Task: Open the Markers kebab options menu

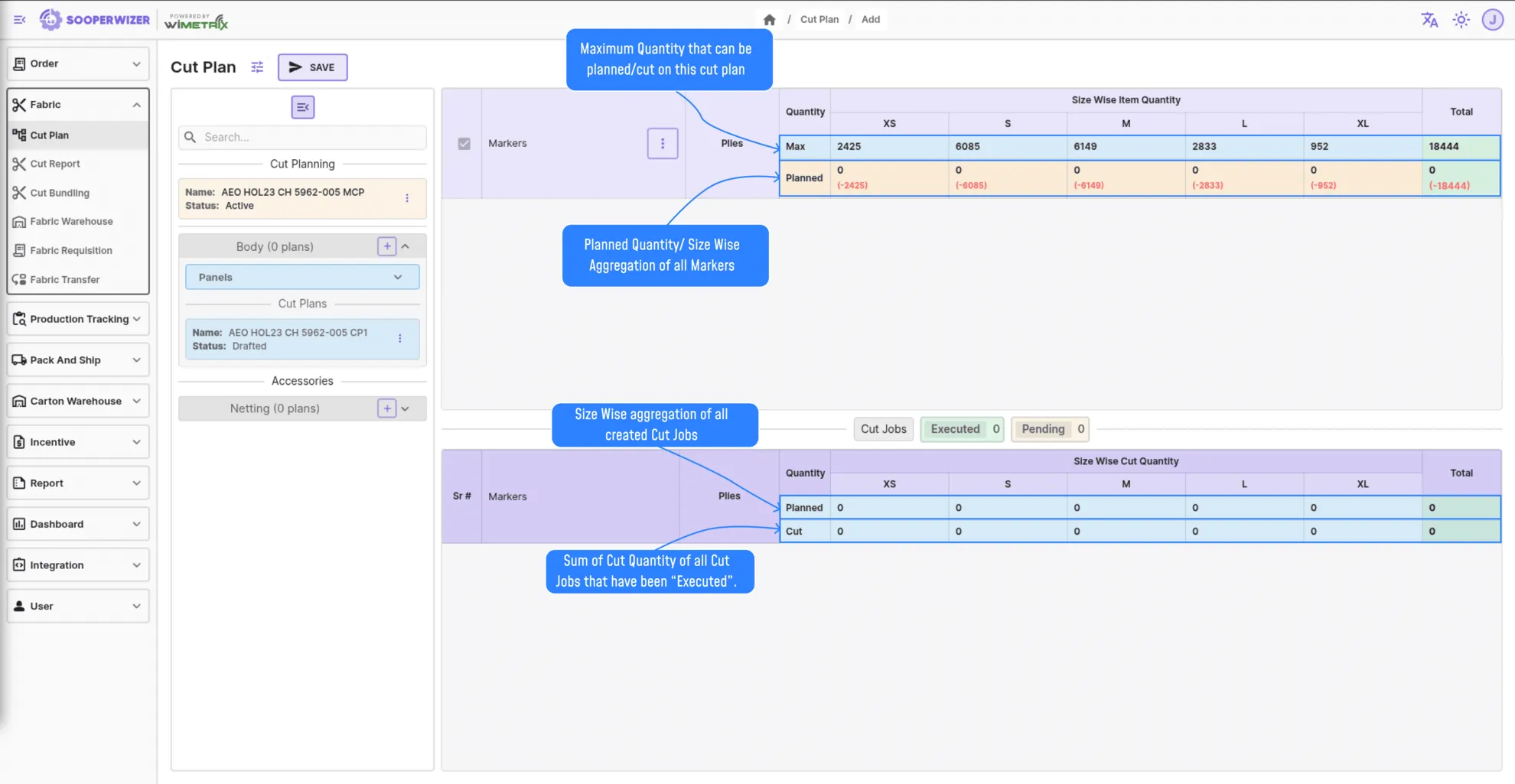Action: pyautogui.click(x=663, y=143)
